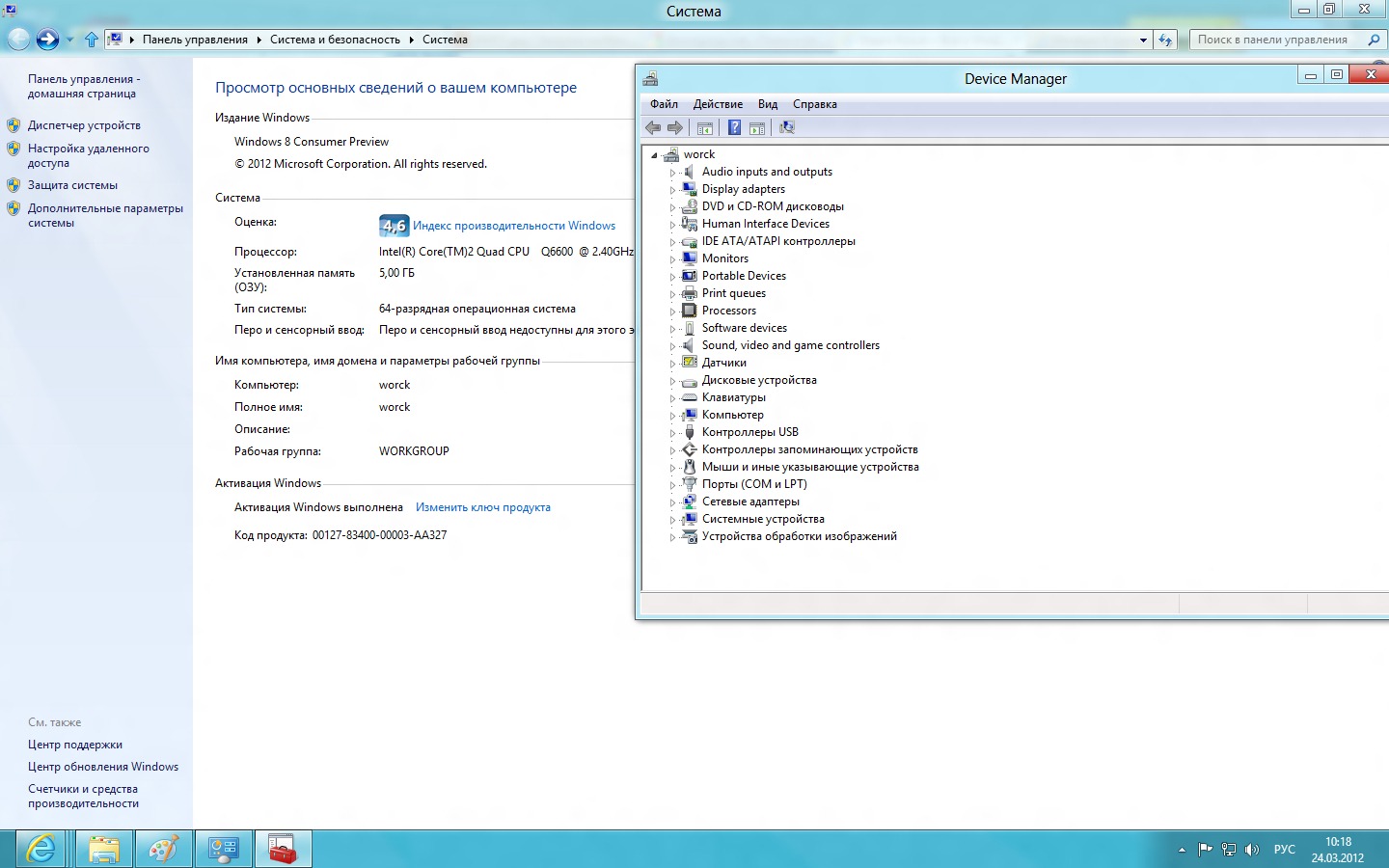Click the Display adapters device icon
The width and height of the screenshot is (1389, 868).
tap(689, 189)
